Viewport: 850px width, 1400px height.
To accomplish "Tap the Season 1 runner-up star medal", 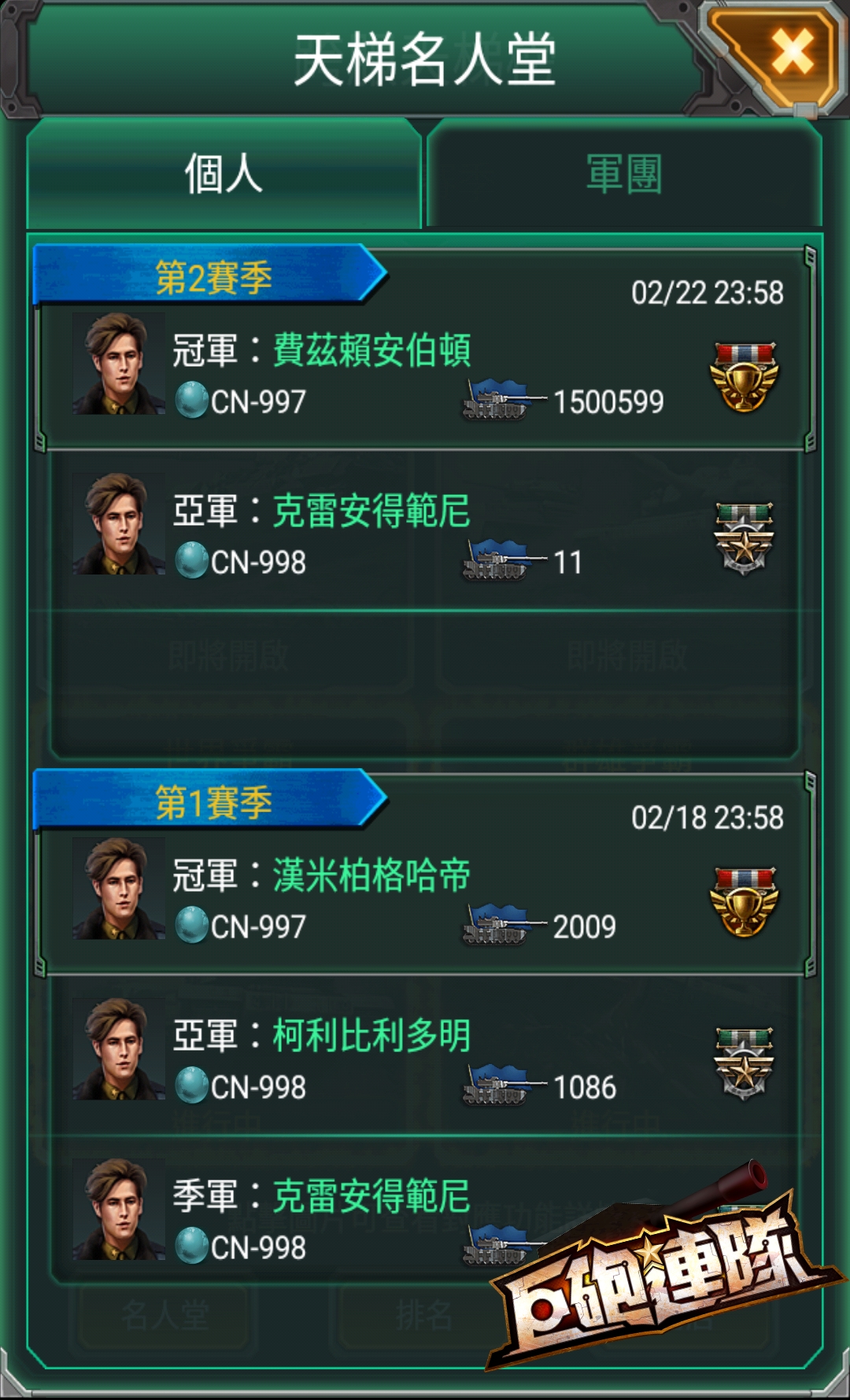I will tap(744, 1063).
